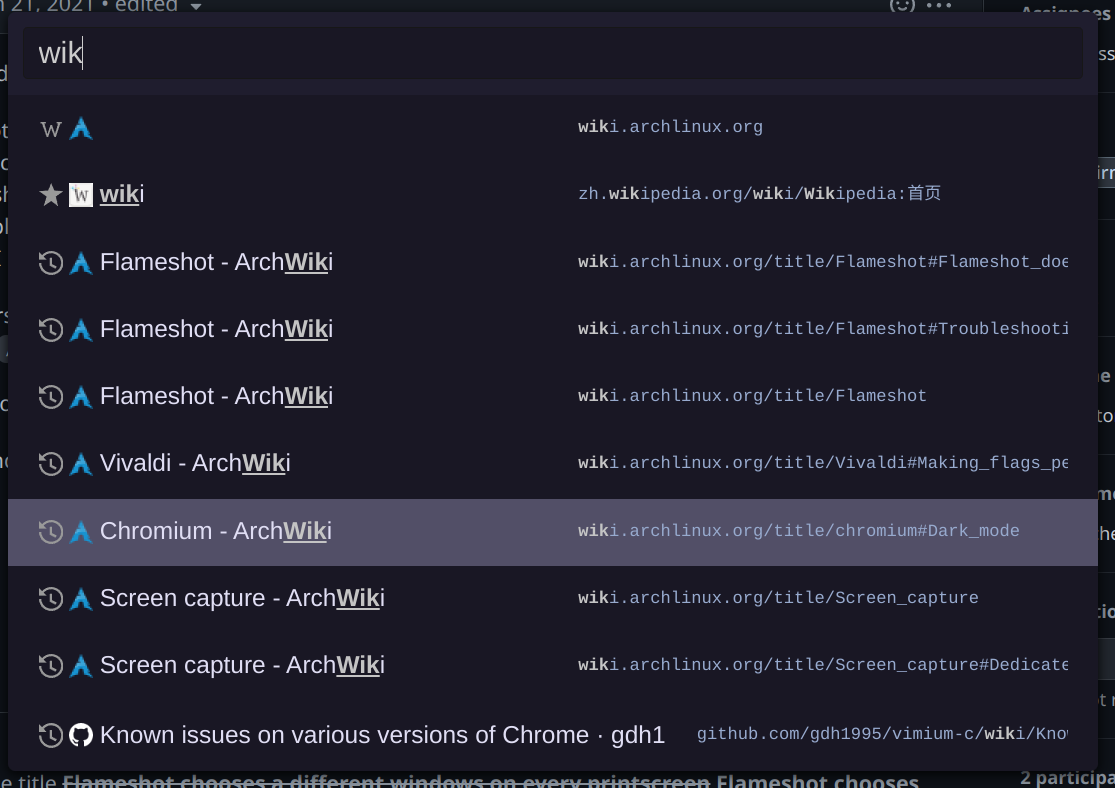Select Flameshot - ArchWiki with title/Flameshot URL
The width and height of the screenshot is (1115, 788).
pyautogui.click(x=216, y=396)
